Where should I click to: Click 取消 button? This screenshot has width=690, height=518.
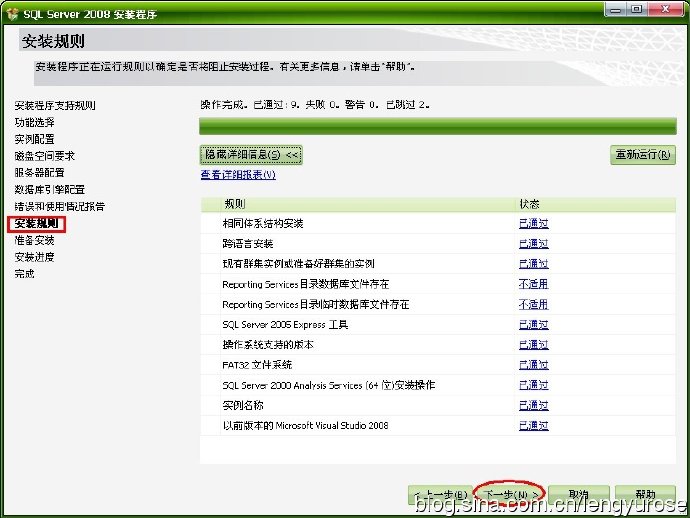pyautogui.click(x=579, y=495)
